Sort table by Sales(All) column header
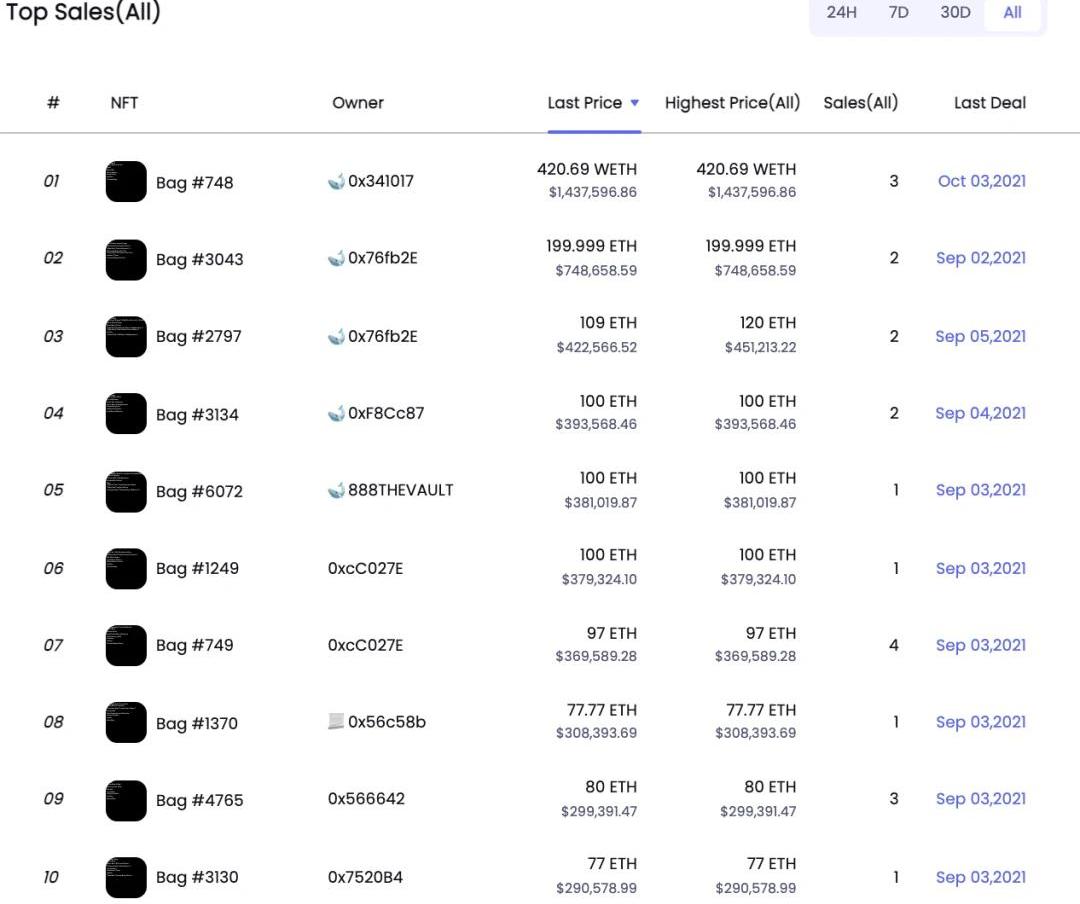This screenshot has width=1080, height=904. [860, 103]
